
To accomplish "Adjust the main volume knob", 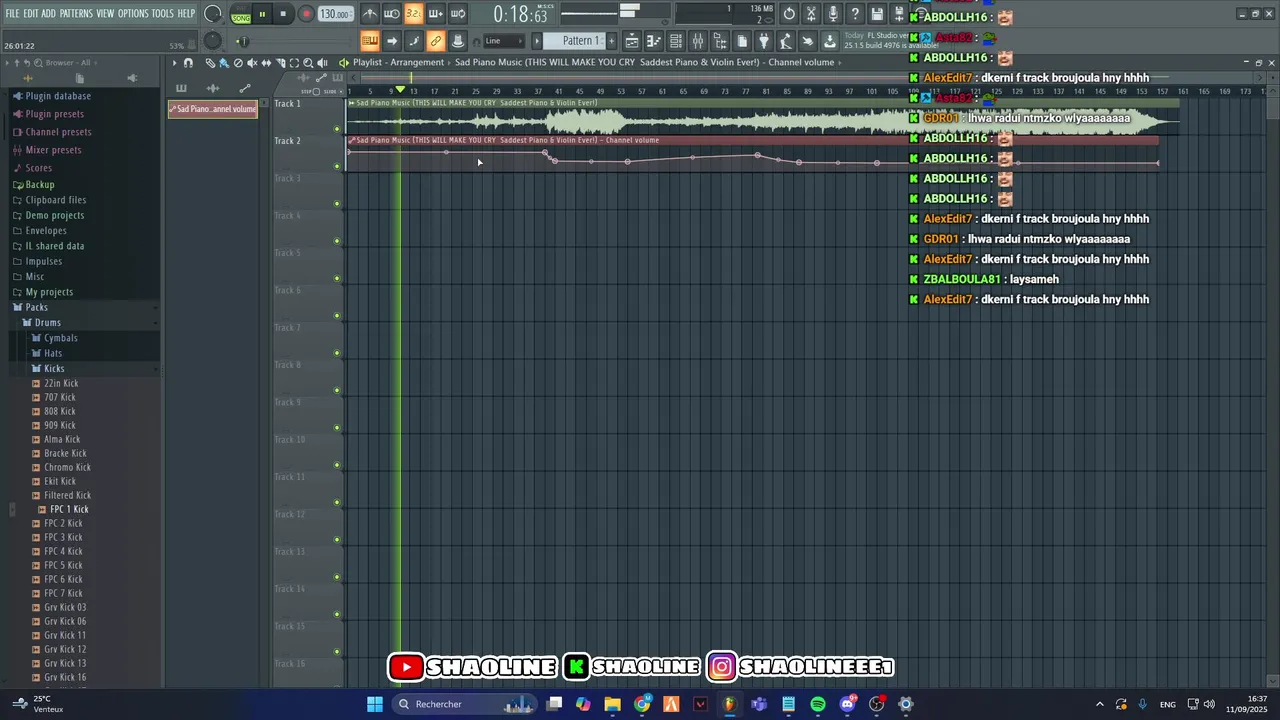I will click(213, 14).
